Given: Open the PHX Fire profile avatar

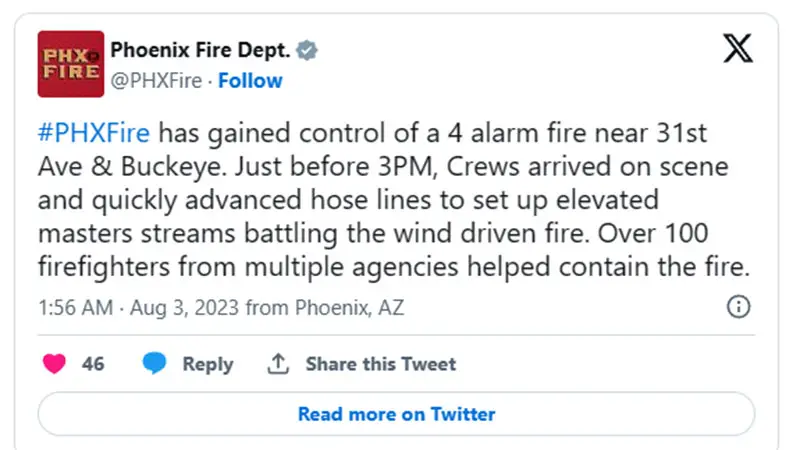Looking at the screenshot, I should (70, 65).
